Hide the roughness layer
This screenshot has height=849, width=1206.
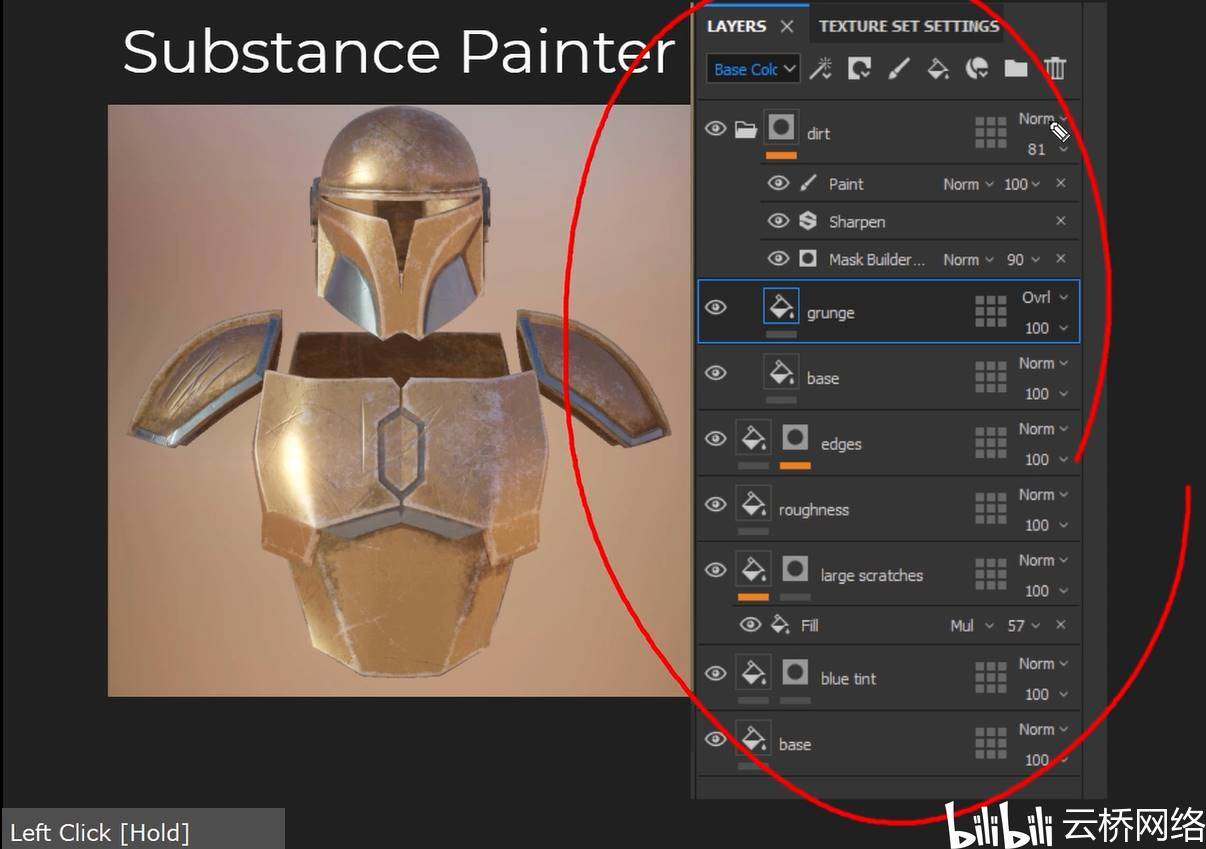click(x=715, y=504)
